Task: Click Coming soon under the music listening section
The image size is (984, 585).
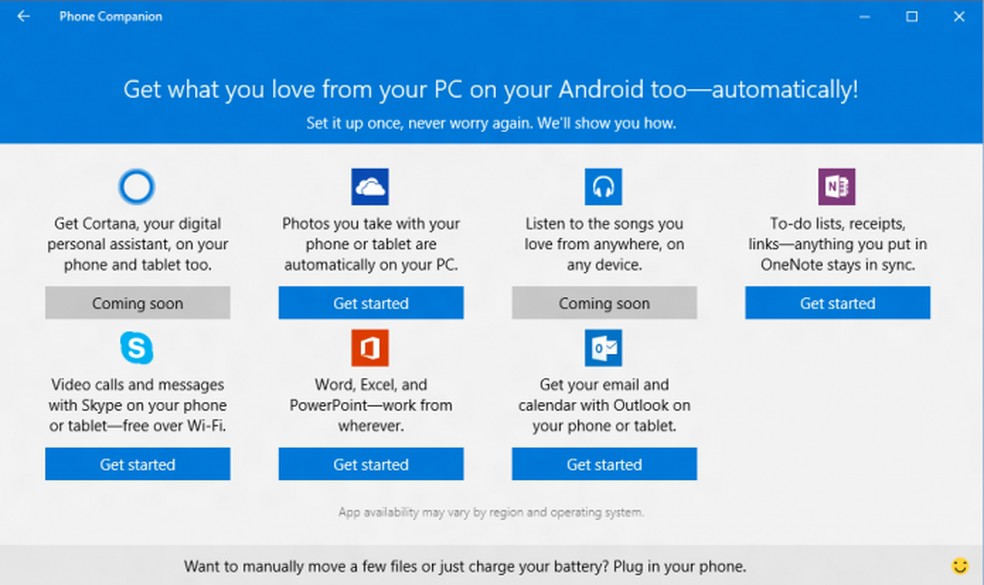Action: pos(604,303)
